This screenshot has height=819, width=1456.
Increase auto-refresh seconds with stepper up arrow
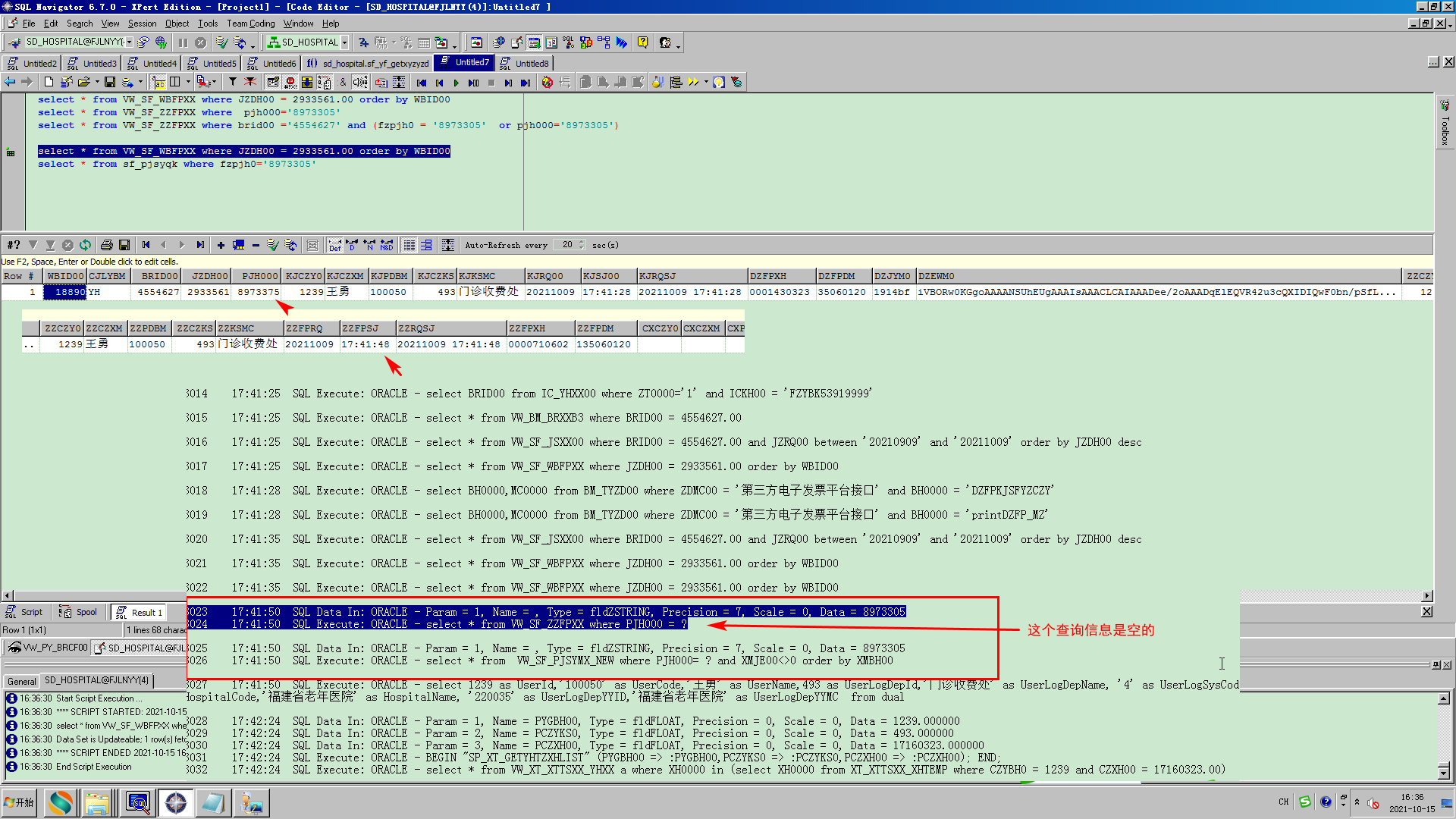(582, 242)
